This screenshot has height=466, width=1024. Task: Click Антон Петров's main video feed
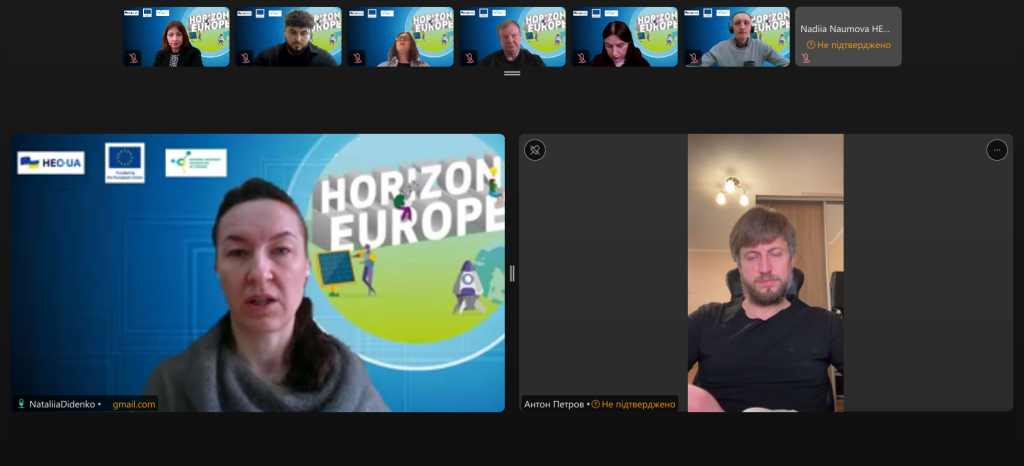click(x=765, y=270)
